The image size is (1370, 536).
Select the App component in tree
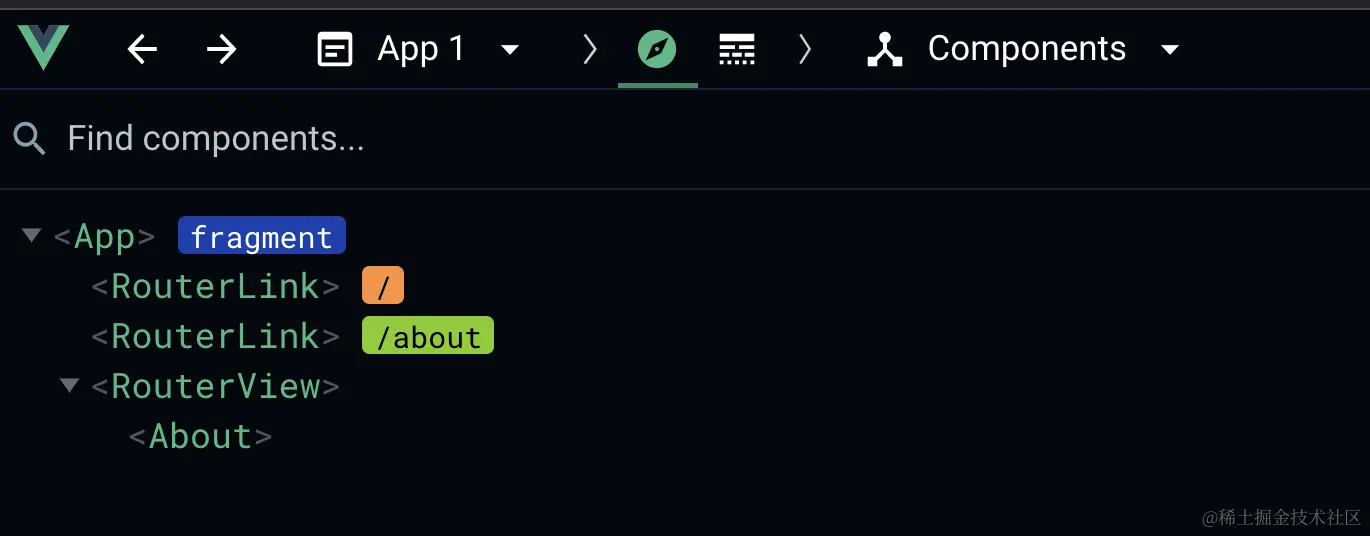coord(105,237)
